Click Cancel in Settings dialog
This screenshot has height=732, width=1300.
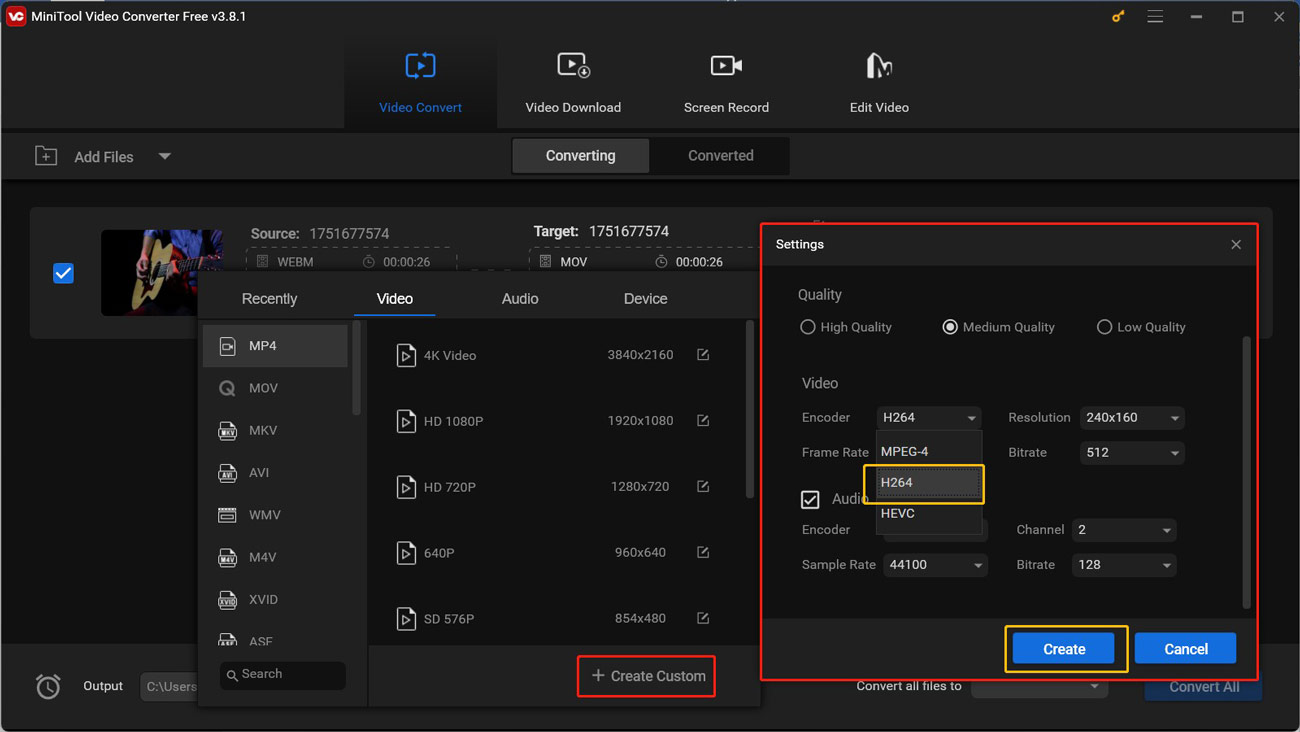(1186, 649)
